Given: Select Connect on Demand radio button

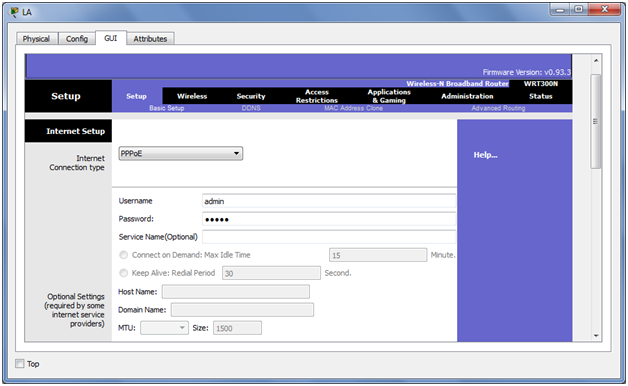Looking at the screenshot, I should coord(123,255).
